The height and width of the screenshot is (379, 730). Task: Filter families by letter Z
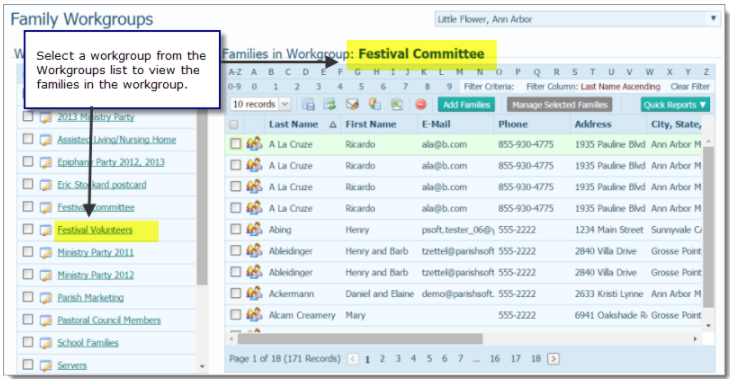click(706, 72)
